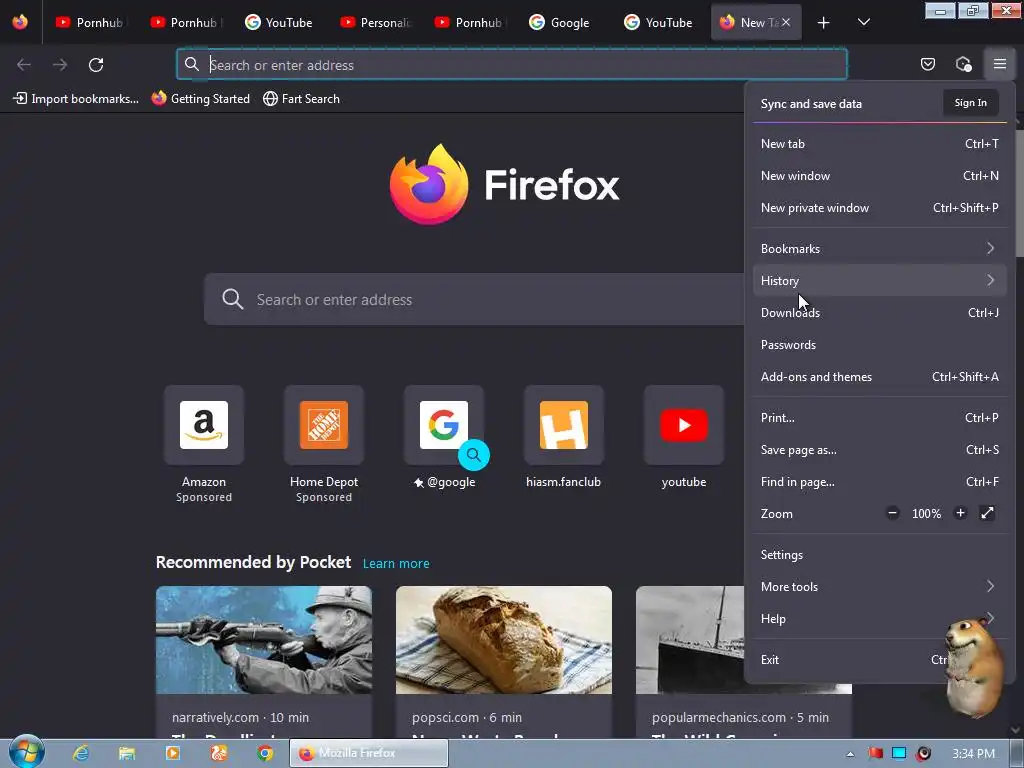
Task: Launch Google Chrome from taskbar
Action: point(264,753)
